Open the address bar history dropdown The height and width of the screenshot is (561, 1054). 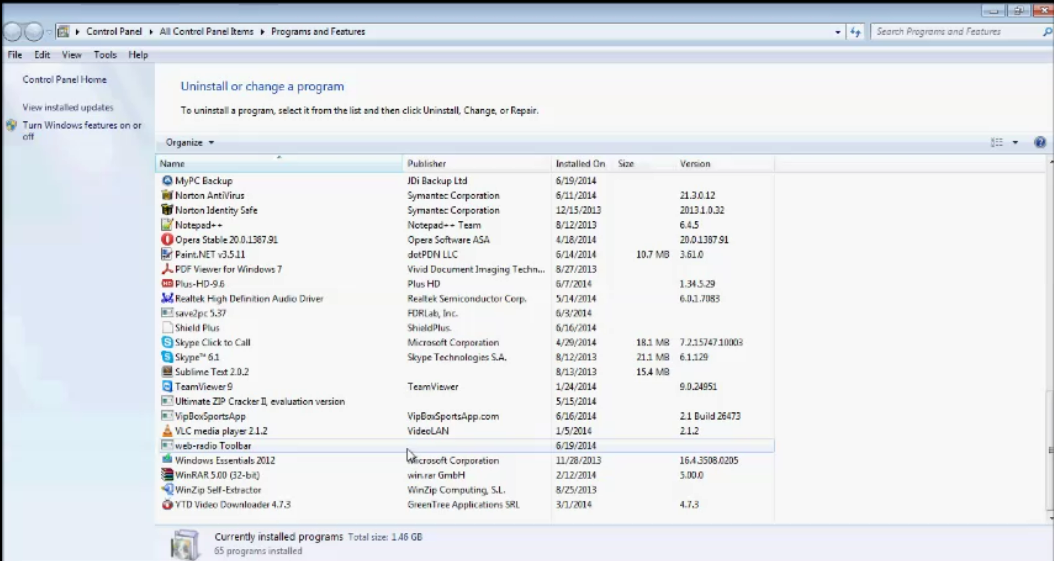[838, 32]
